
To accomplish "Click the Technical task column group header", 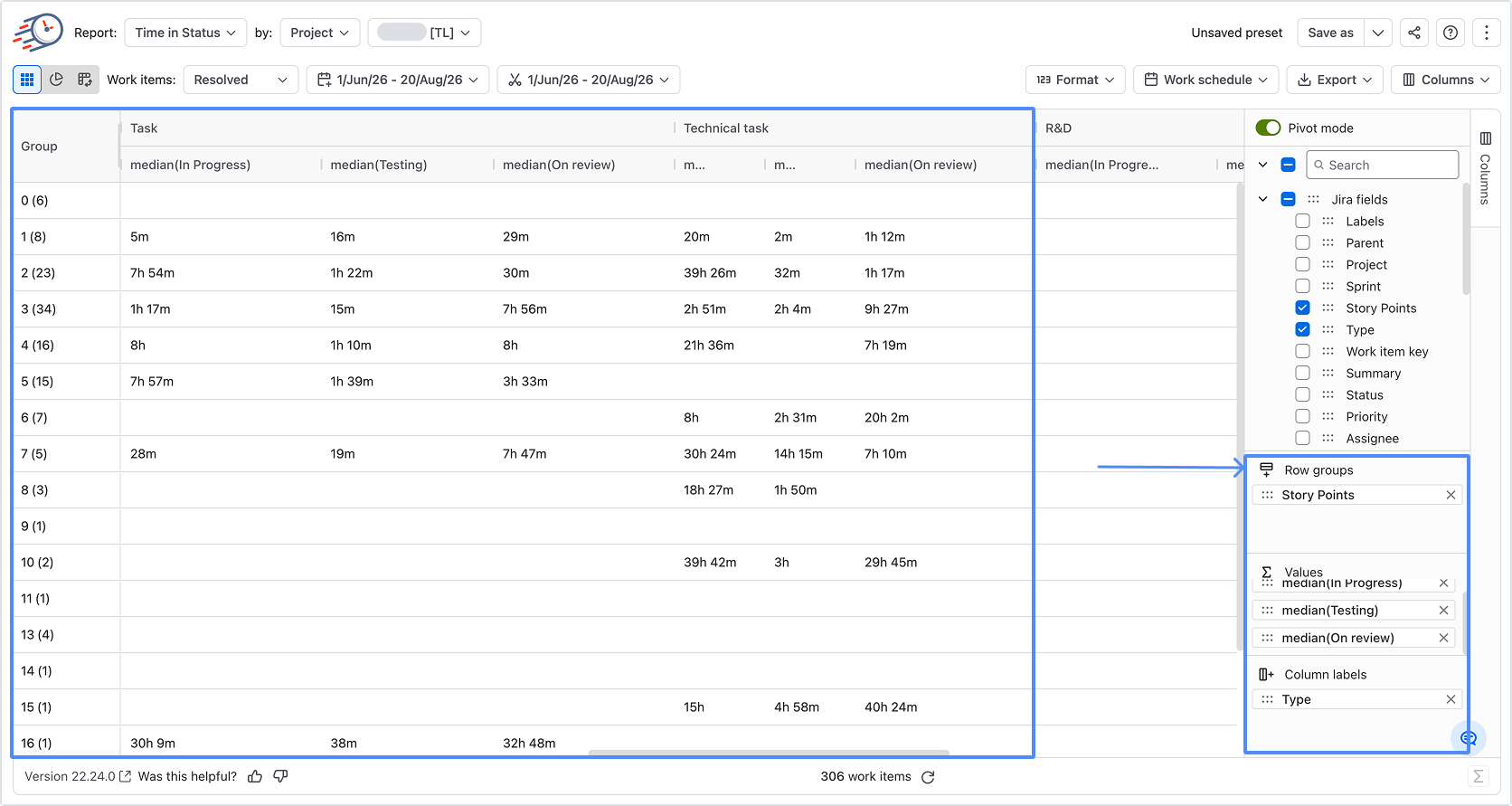I will point(725,128).
